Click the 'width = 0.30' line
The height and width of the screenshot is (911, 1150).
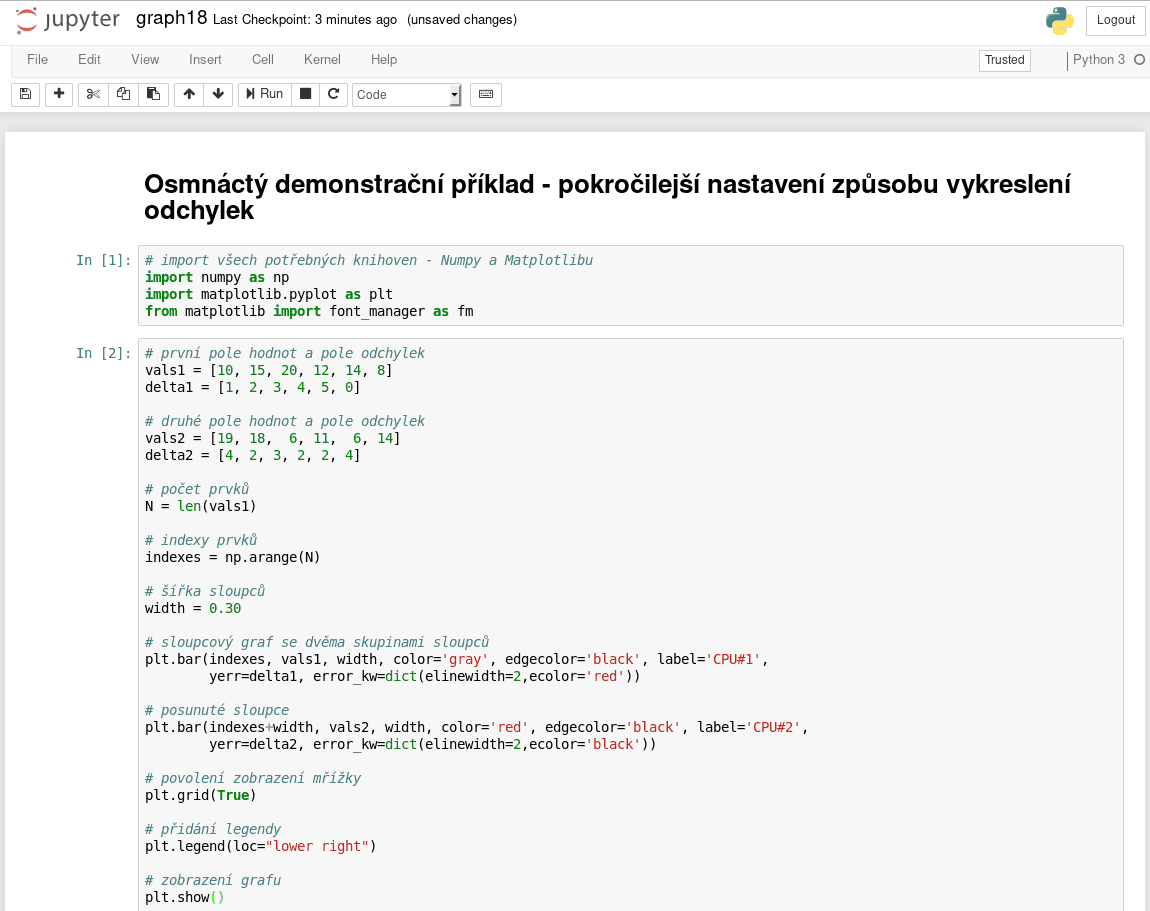193,608
